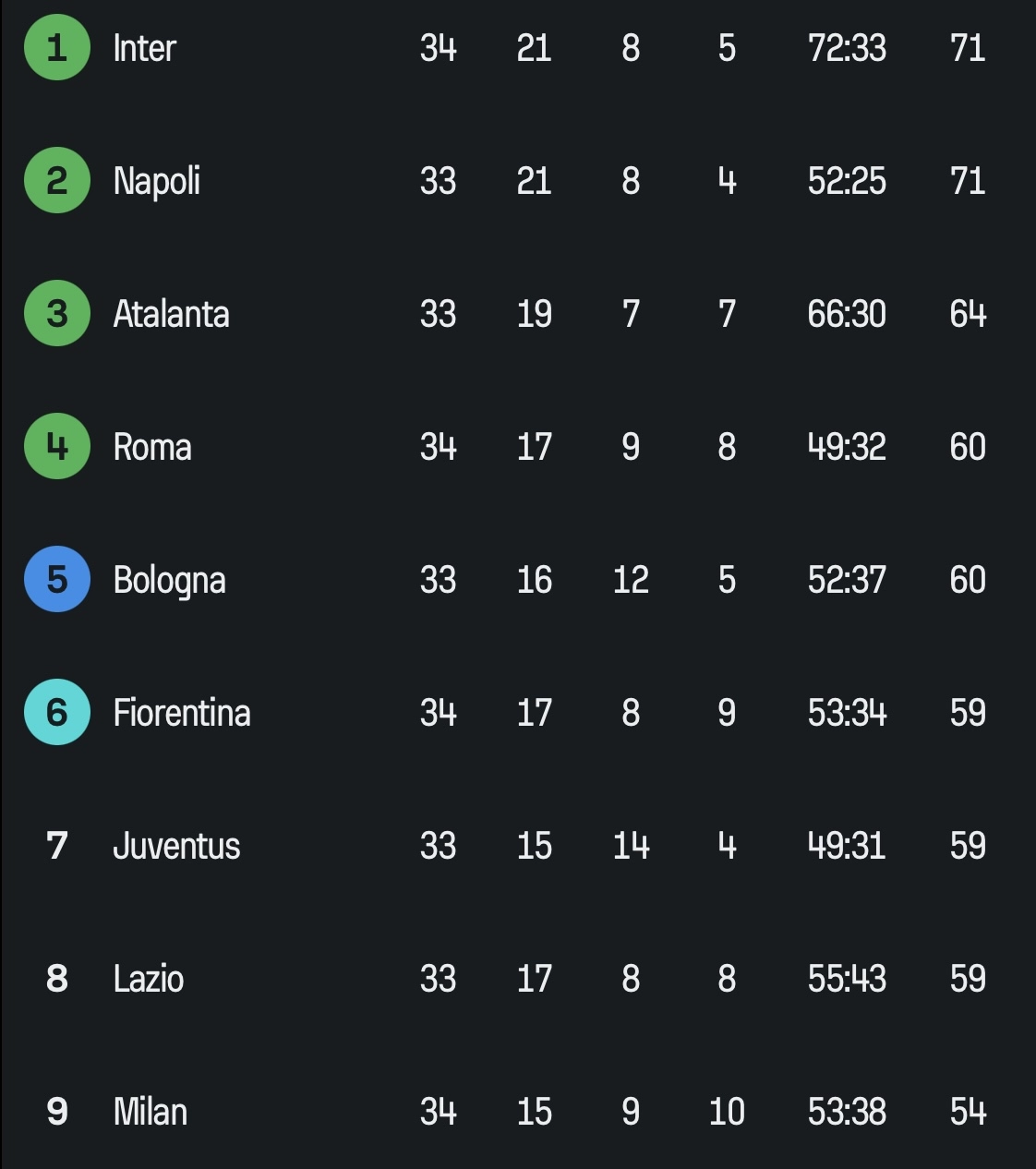Click the Fiorentina team name
The width and height of the screenshot is (1036, 1169).
coord(182,713)
